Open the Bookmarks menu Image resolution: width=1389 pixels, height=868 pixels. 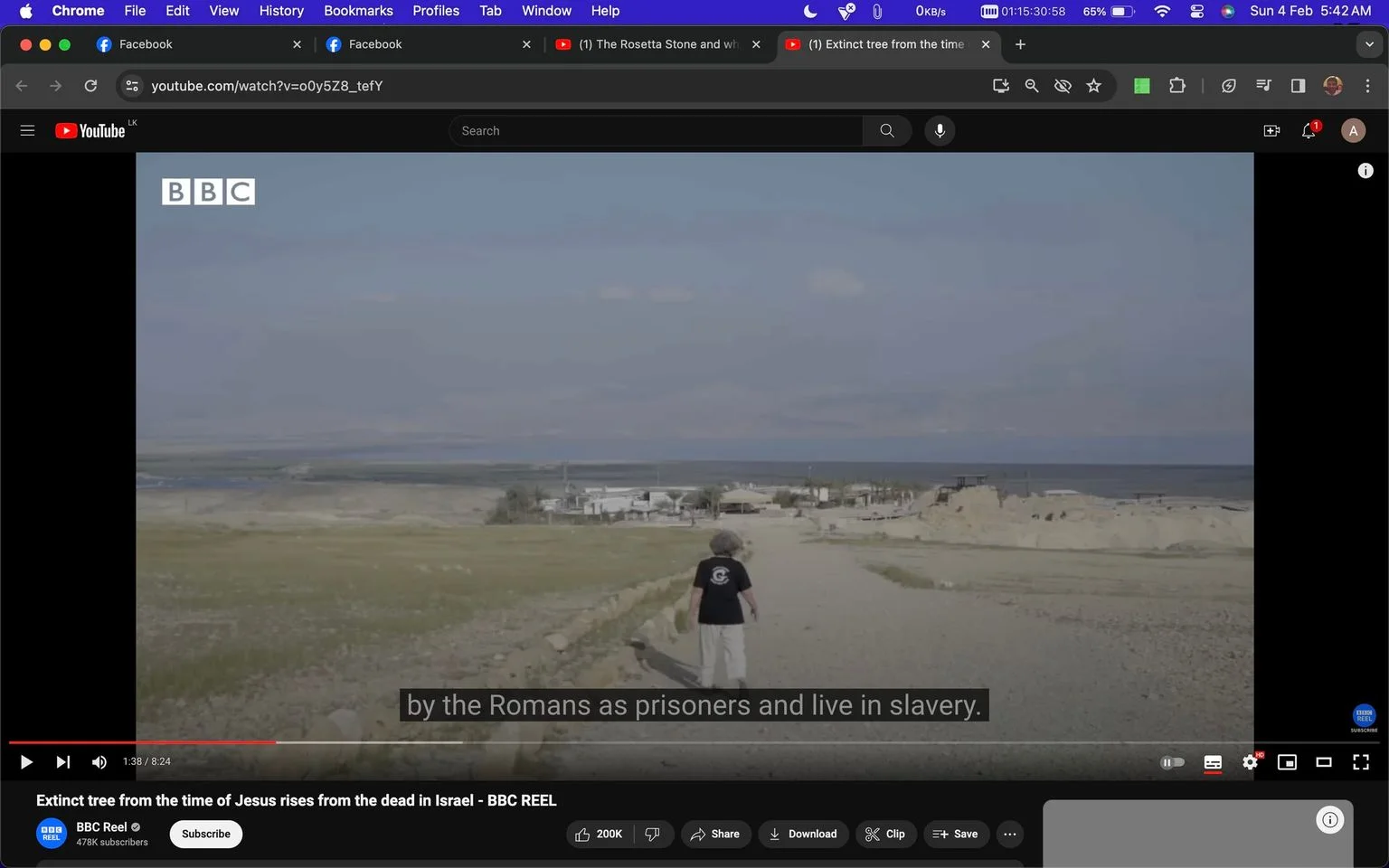358,11
